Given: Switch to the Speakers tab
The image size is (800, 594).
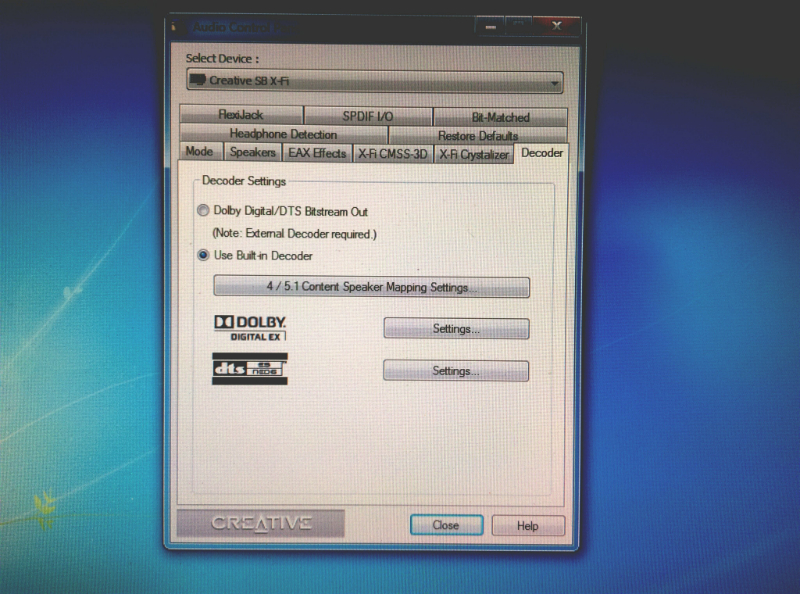Looking at the screenshot, I should (253, 152).
